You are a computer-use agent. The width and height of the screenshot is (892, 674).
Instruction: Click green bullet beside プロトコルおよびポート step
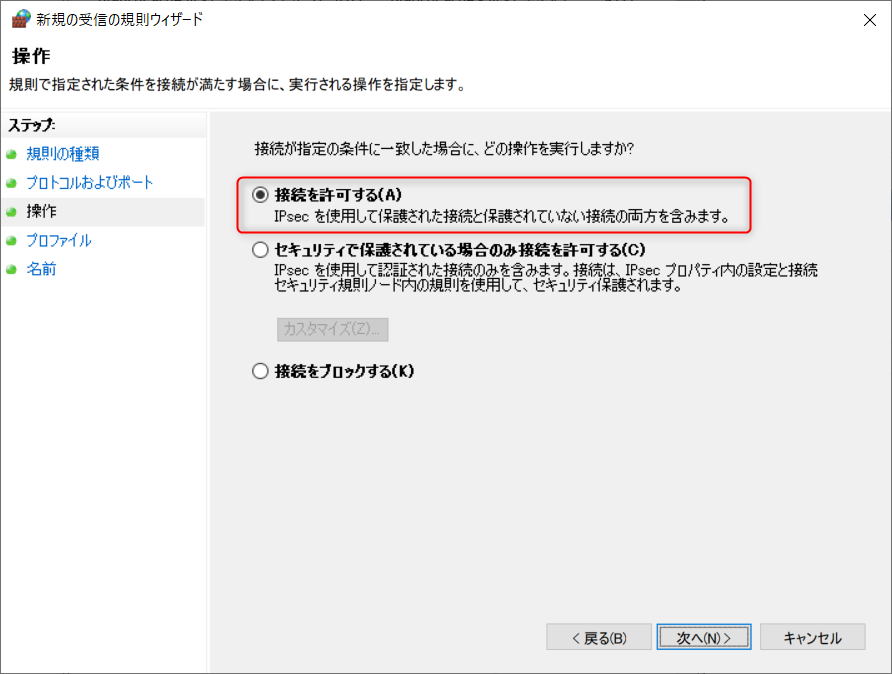click(11, 183)
